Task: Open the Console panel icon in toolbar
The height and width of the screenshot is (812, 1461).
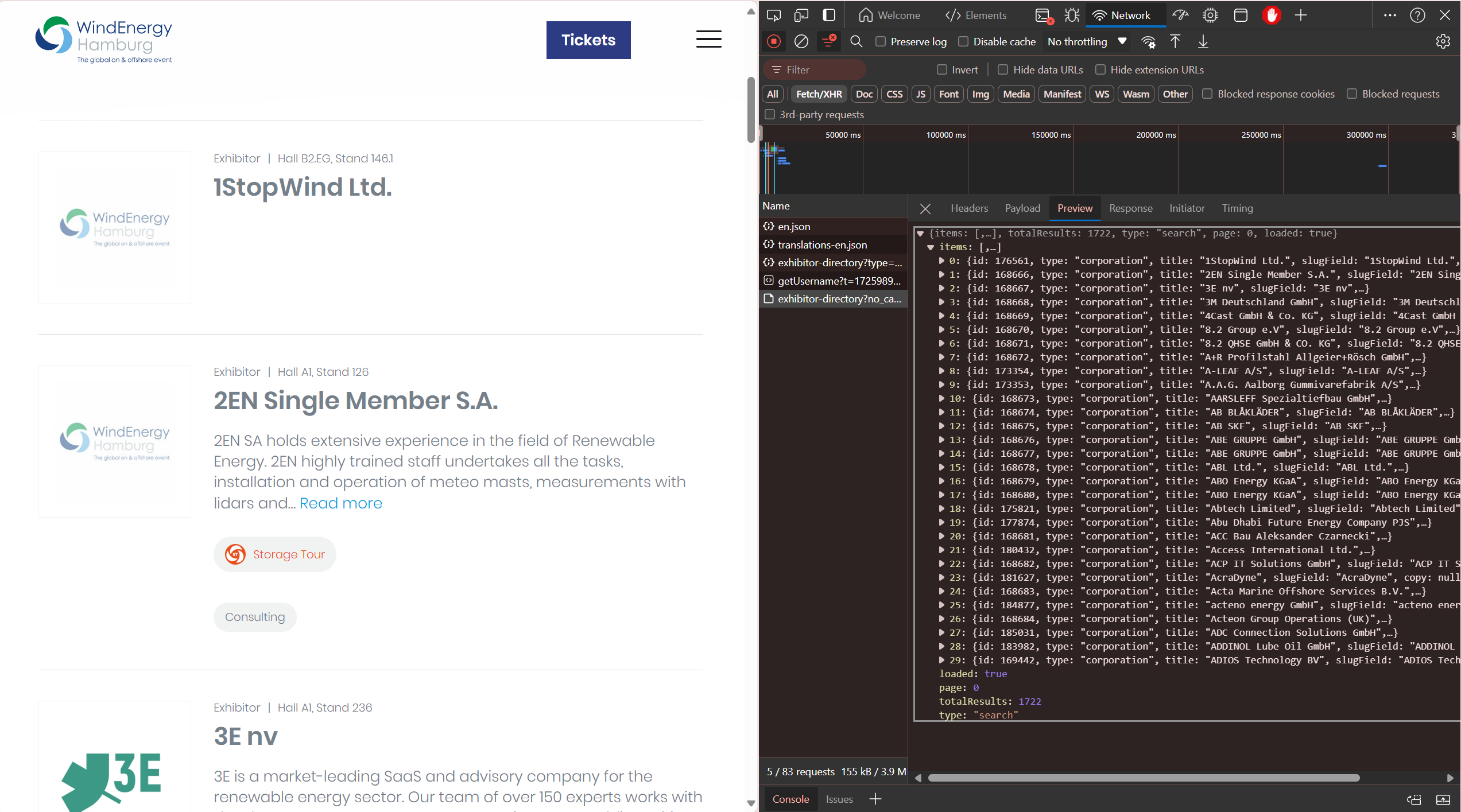Action: point(1044,15)
